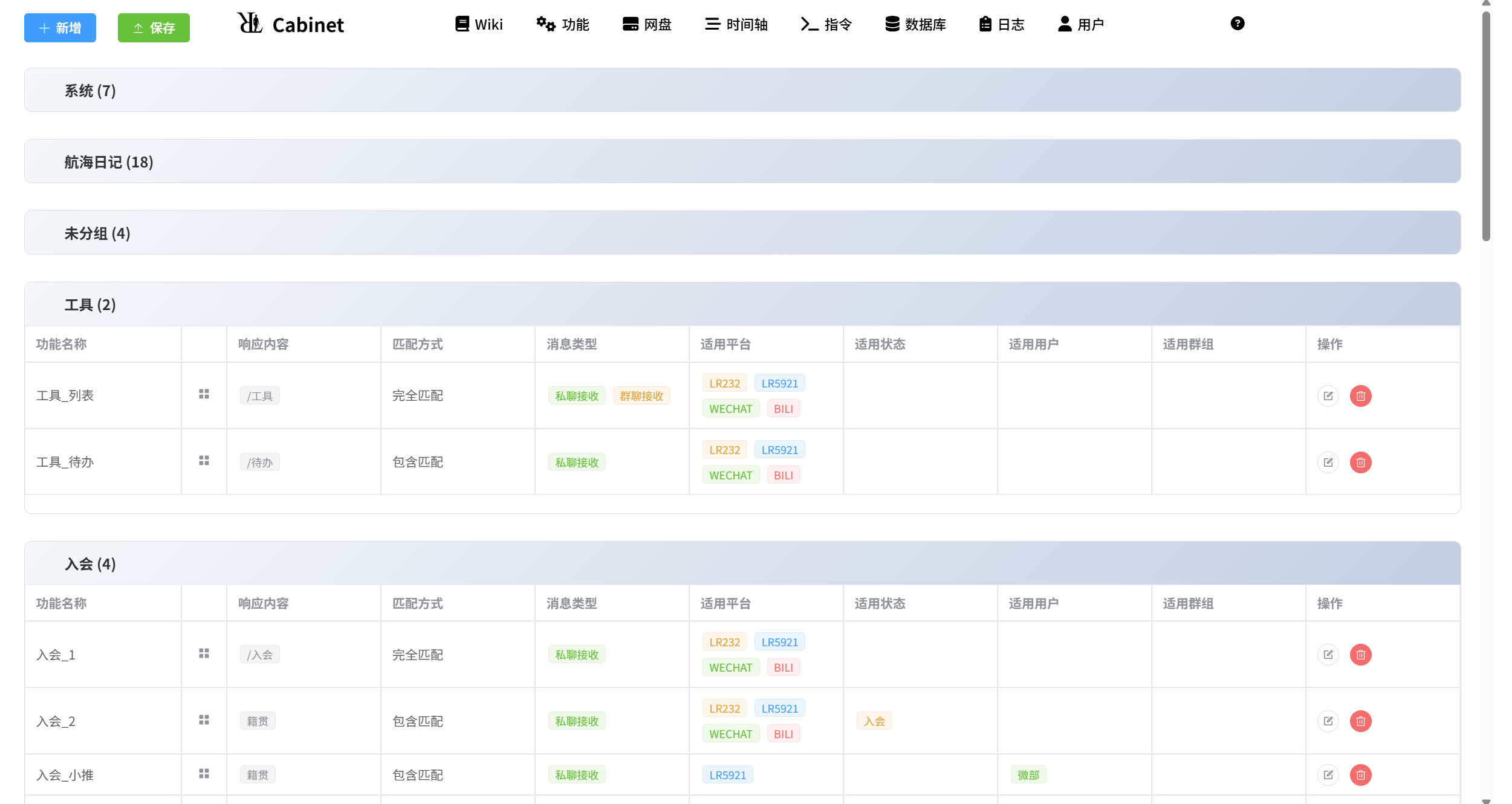Click the help question mark icon

1237,24
